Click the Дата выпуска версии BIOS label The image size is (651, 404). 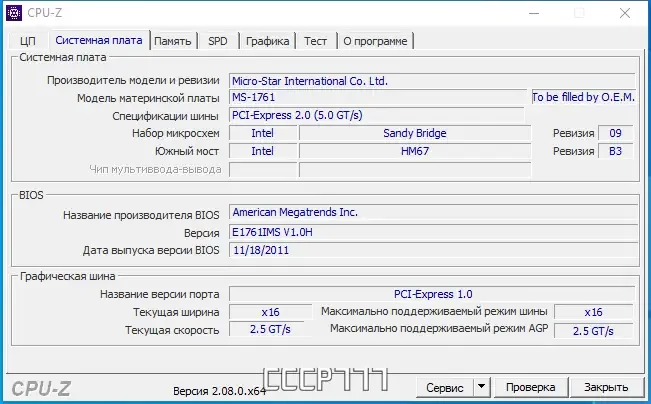pos(151,250)
